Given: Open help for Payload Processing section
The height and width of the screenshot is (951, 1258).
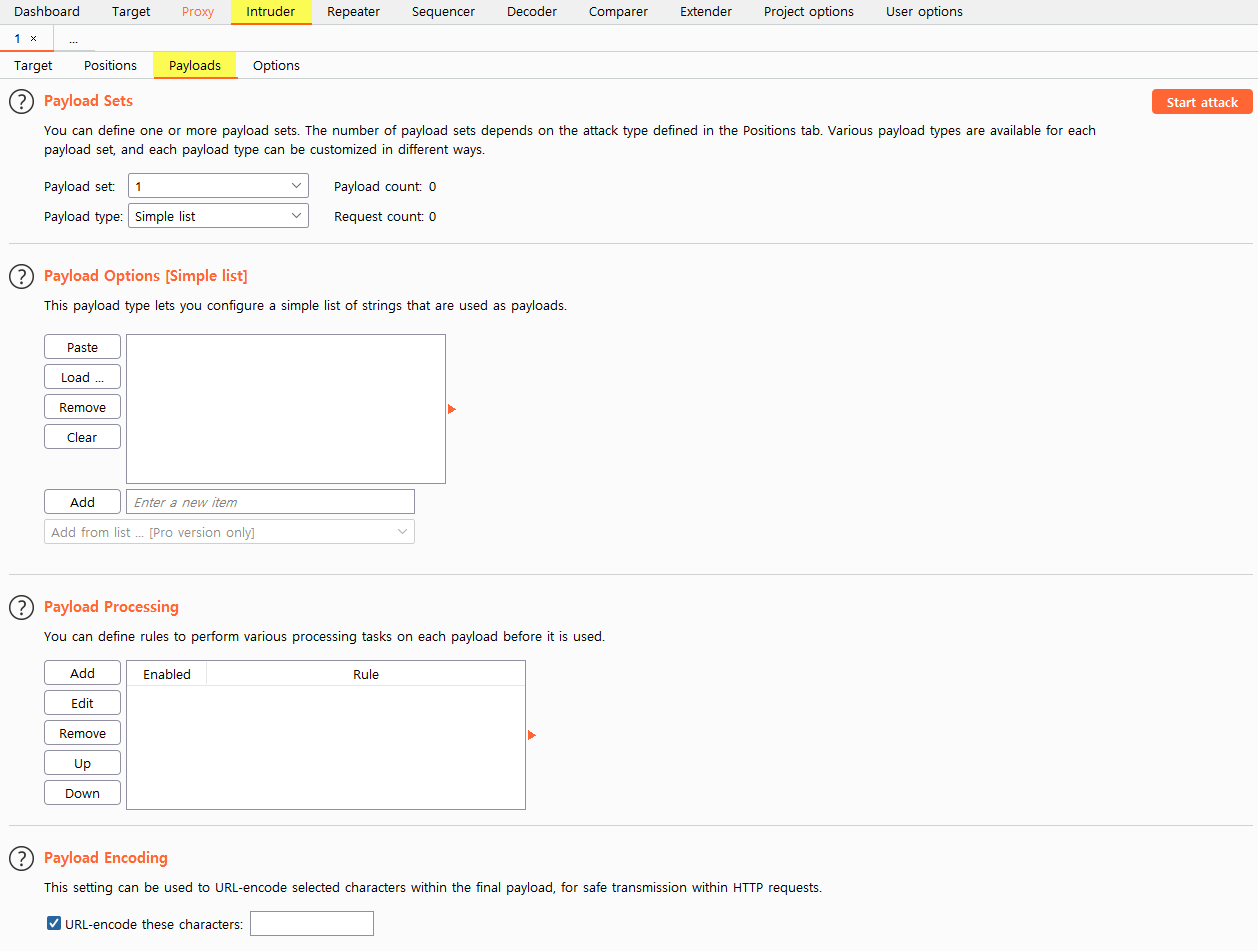Looking at the screenshot, I should click(x=21, y=607).
